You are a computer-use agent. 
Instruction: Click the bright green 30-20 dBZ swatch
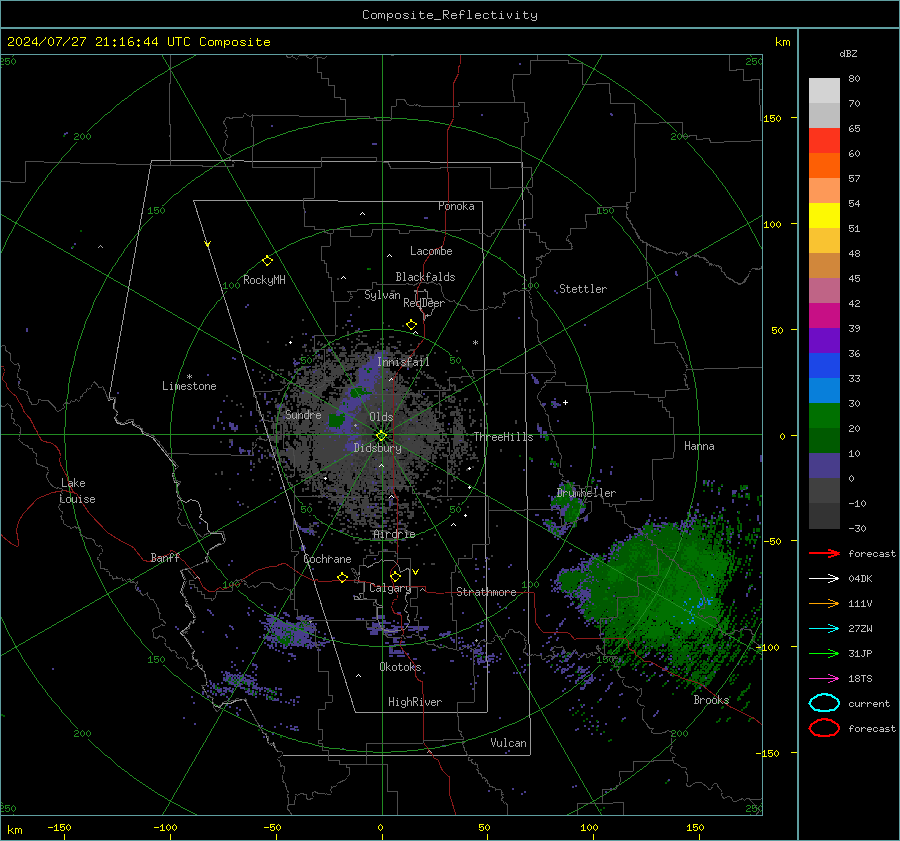click(824, 416)
